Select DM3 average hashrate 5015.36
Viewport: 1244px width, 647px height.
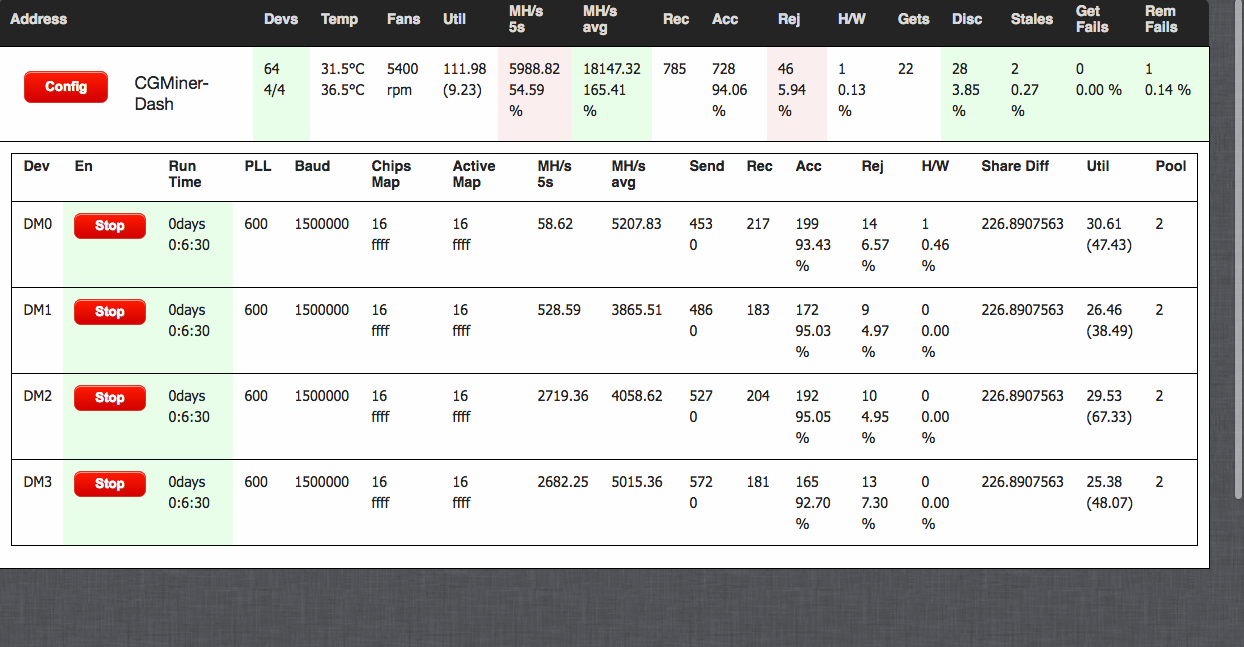(637, 482)
